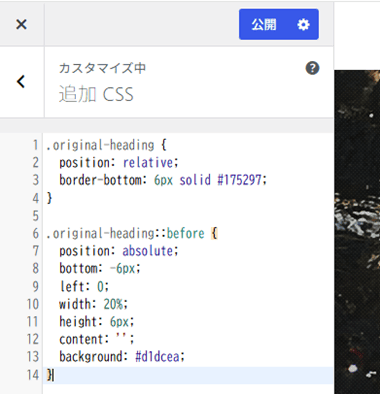380x394 pixels.
Task: Click the 追加 CSS section title
Action: coord(96,94)
